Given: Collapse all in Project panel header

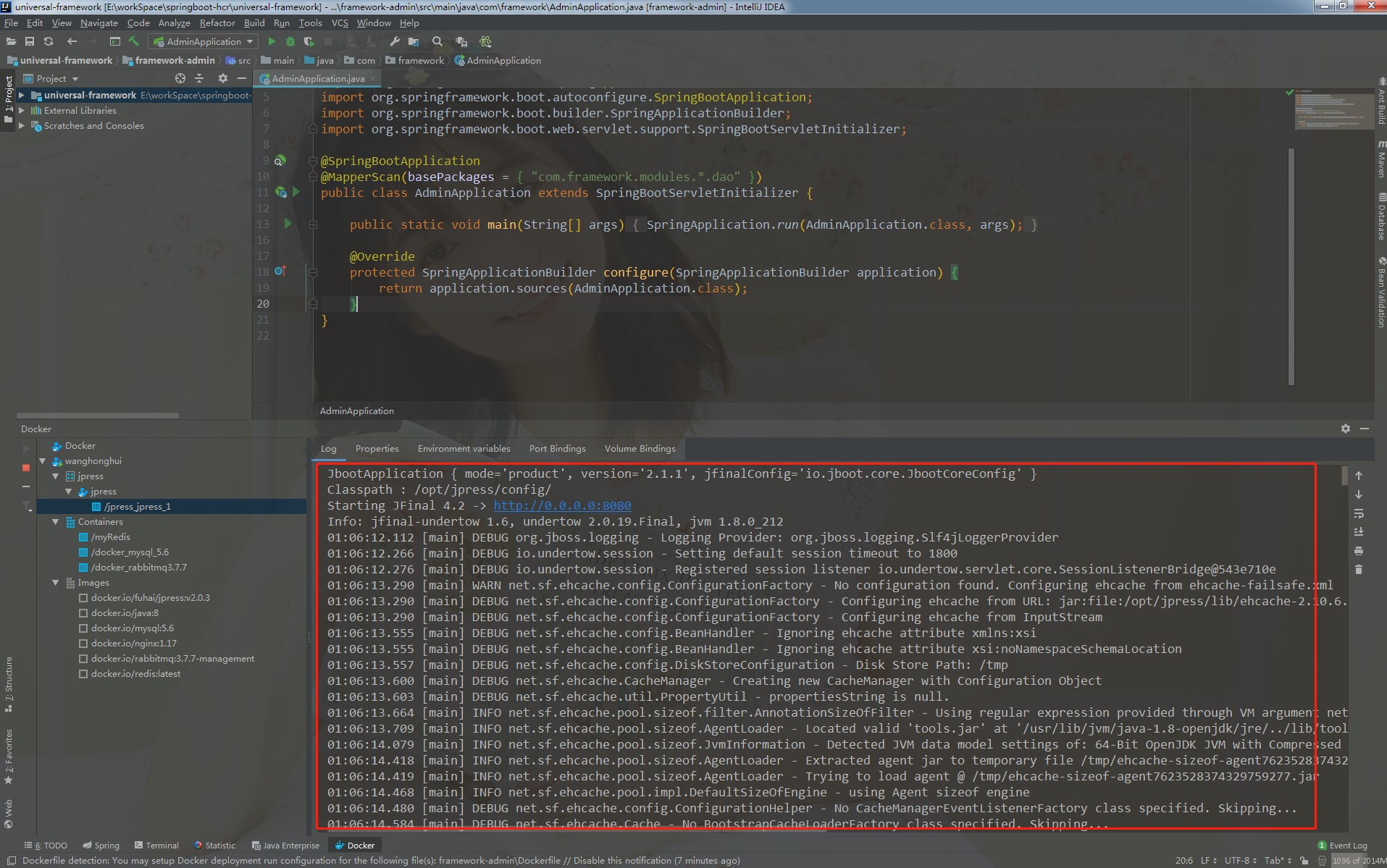Looking at the screenshot, I should (x=199, y=78).
